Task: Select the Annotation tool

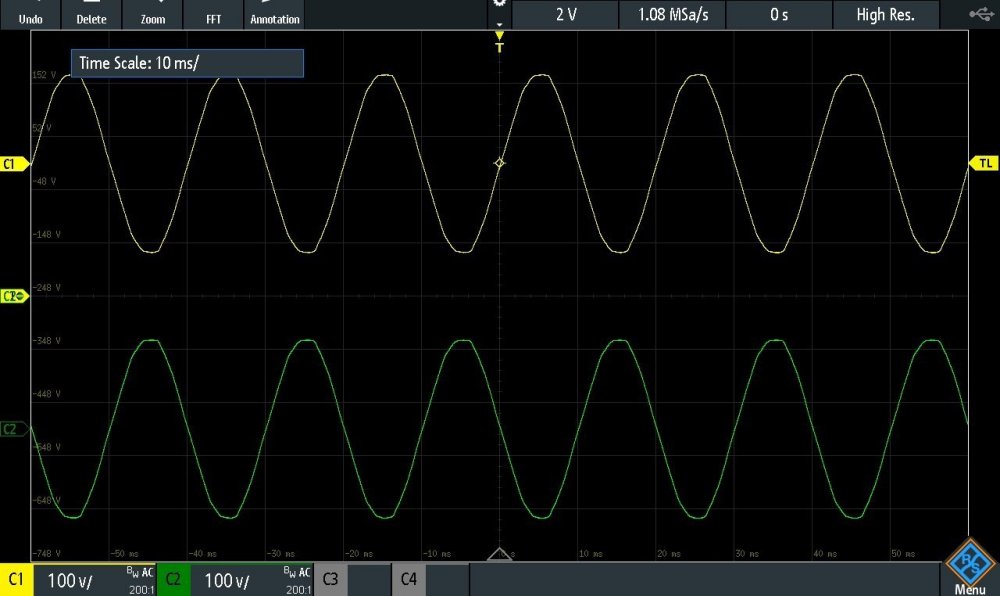Action: (x=274, y=14)
